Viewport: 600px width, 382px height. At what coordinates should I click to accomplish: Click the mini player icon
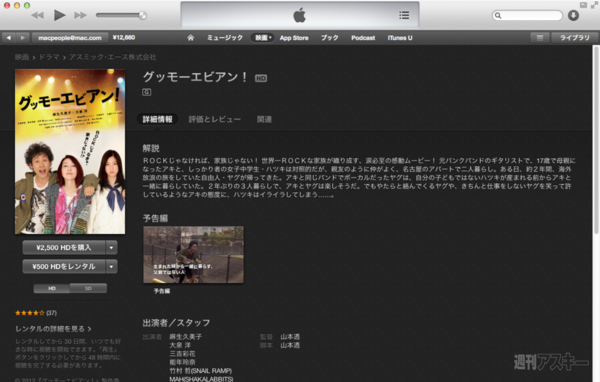click(x=583, y=5)
